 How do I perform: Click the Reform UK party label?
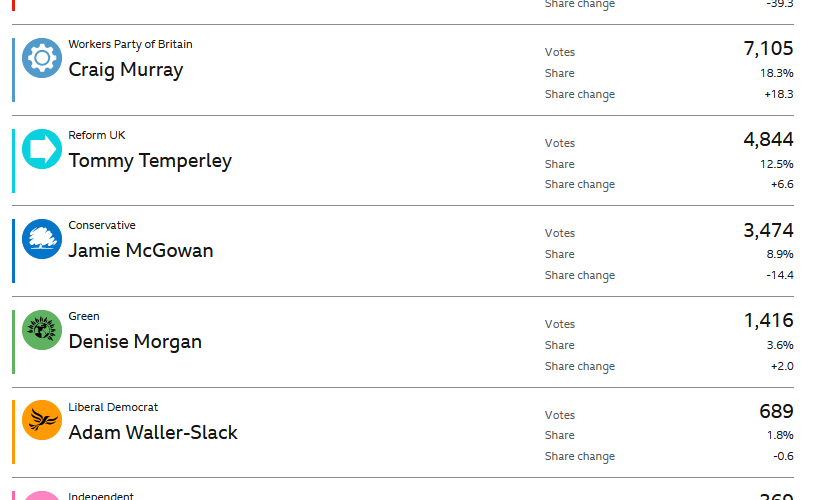pos(97,135)
